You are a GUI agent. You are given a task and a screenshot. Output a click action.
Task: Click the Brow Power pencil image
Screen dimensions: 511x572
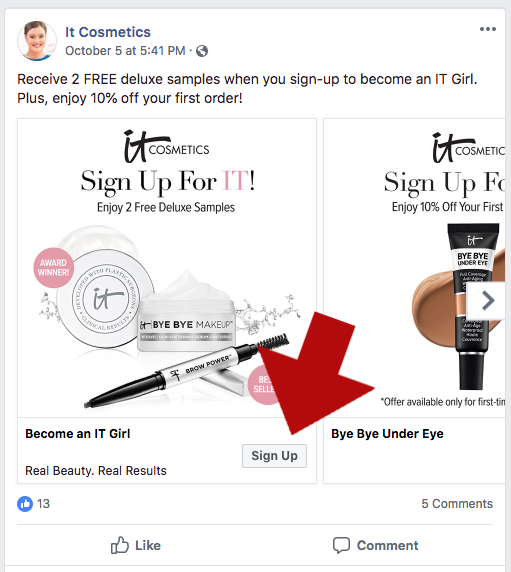(186, 371)
